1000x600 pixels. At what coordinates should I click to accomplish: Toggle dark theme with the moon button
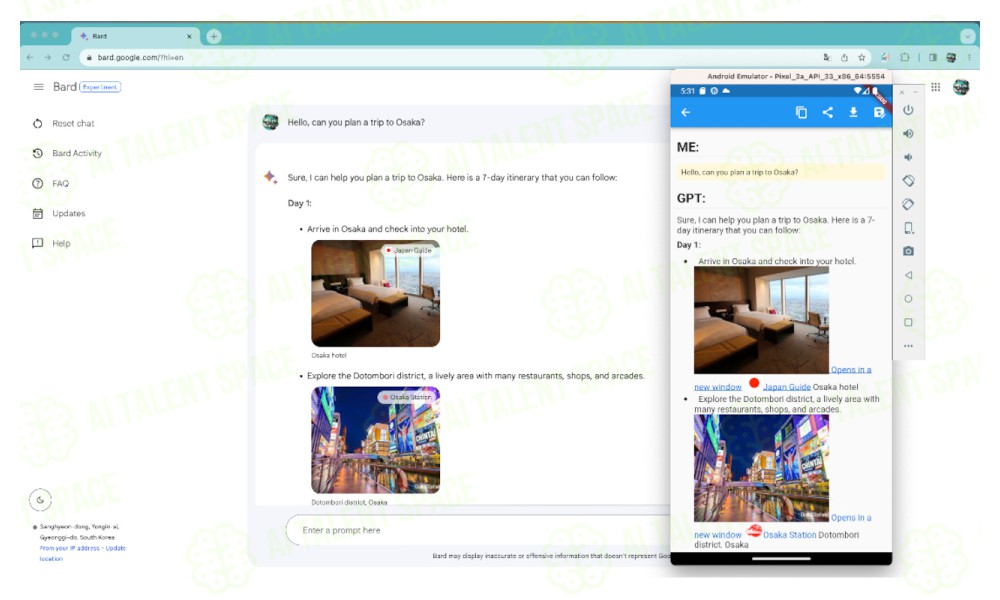tap(40, 500)
